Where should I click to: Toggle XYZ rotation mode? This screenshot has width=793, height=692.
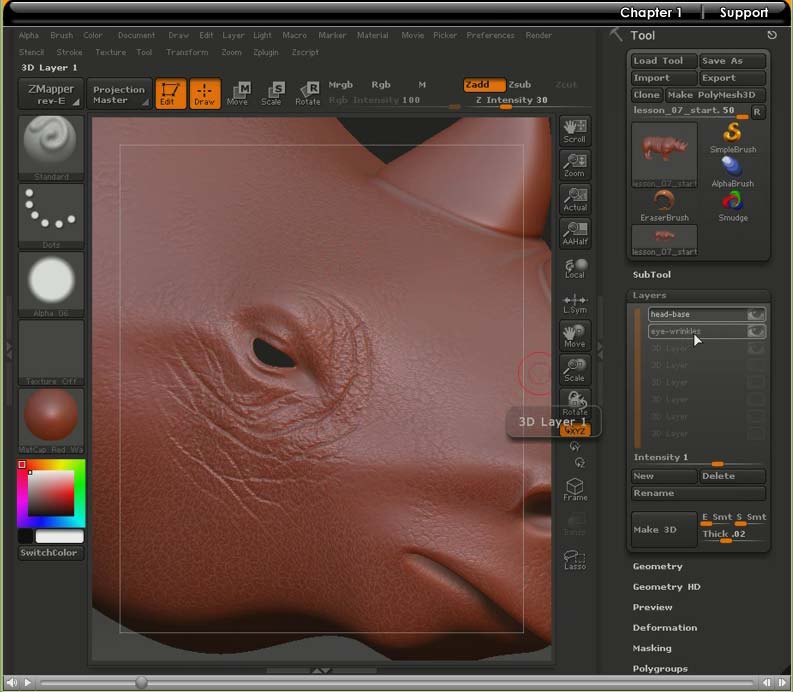(575, 430)
